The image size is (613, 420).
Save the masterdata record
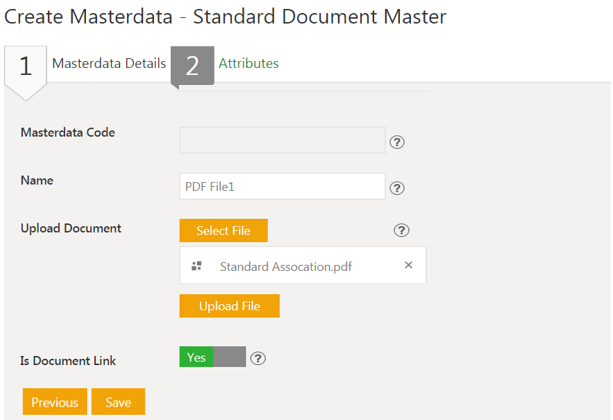pyautogui.click(x=118, y=402)
